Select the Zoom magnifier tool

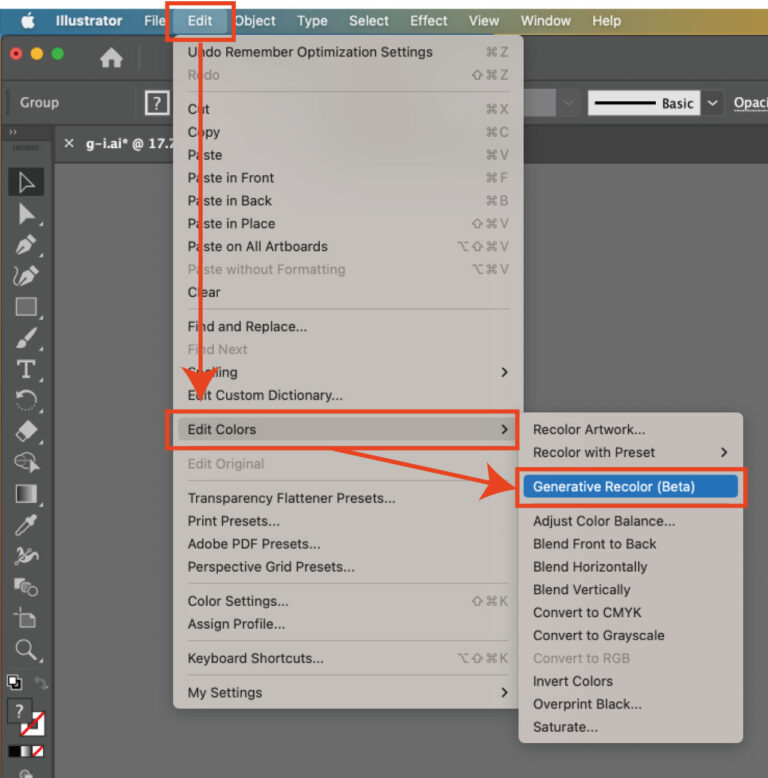pyautogui.click(x=27, y=650)
